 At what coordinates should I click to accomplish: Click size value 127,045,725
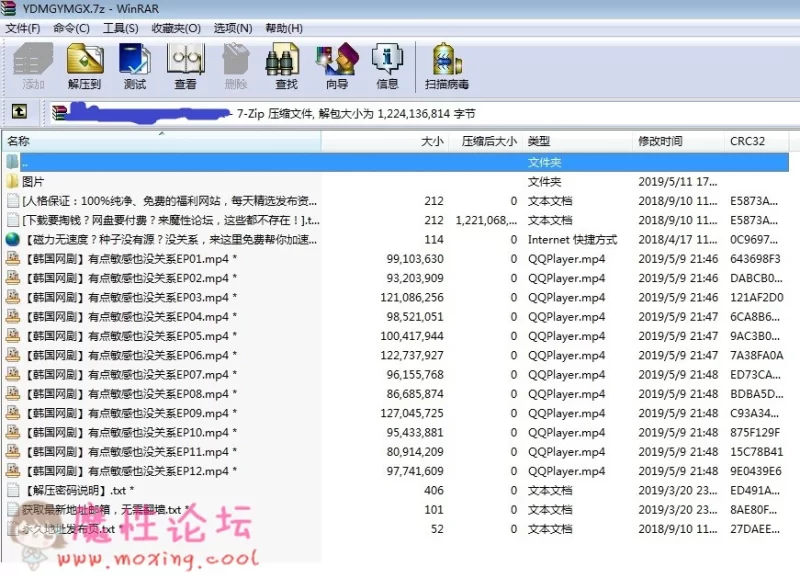[412, 413]
